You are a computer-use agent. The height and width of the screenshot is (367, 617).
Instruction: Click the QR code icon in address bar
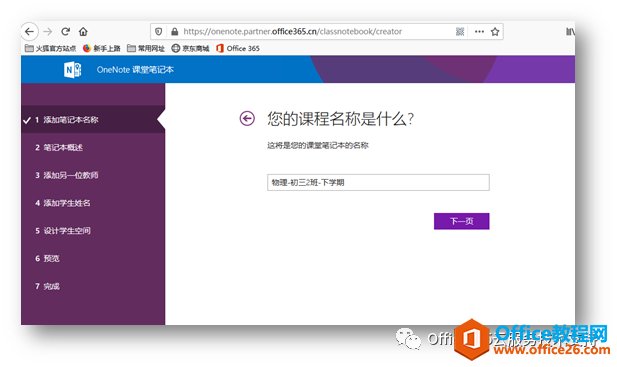pos(460,31)
